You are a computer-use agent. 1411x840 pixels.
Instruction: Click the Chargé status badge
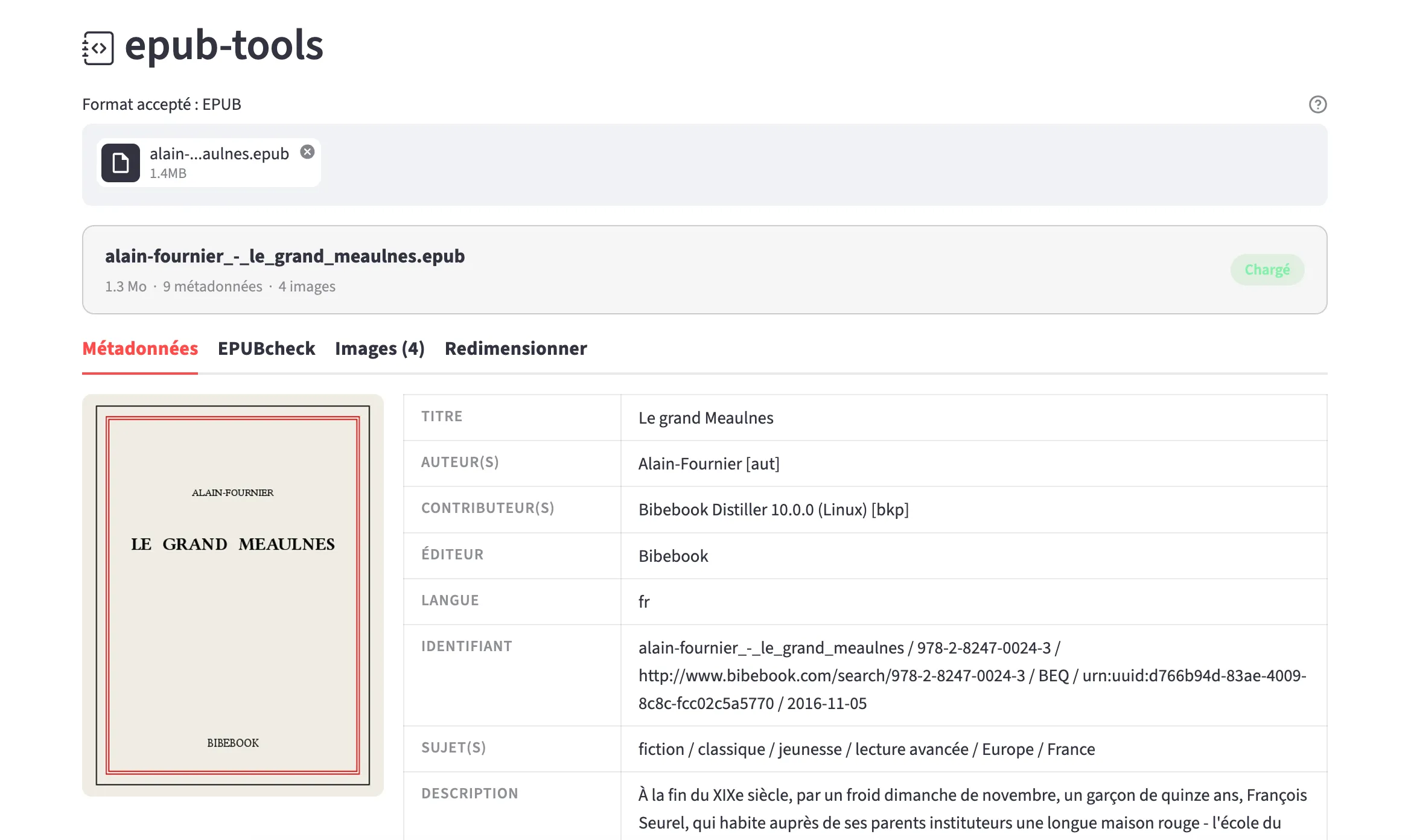pyautogui.click(x=1267, y=270)
